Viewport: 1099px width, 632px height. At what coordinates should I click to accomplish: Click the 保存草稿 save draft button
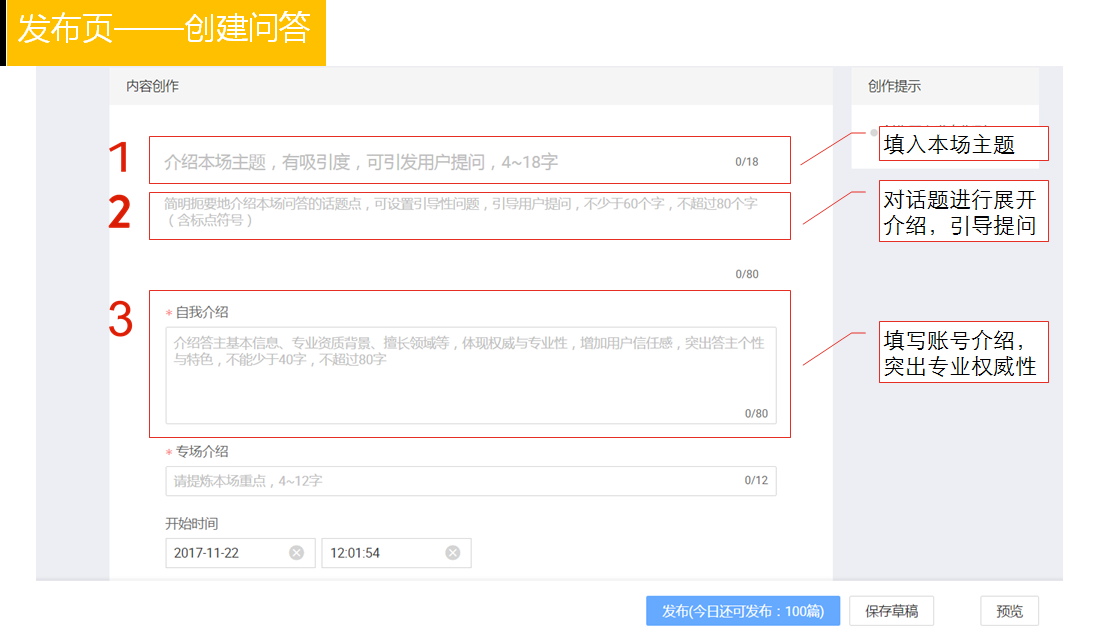click(892, 611)
